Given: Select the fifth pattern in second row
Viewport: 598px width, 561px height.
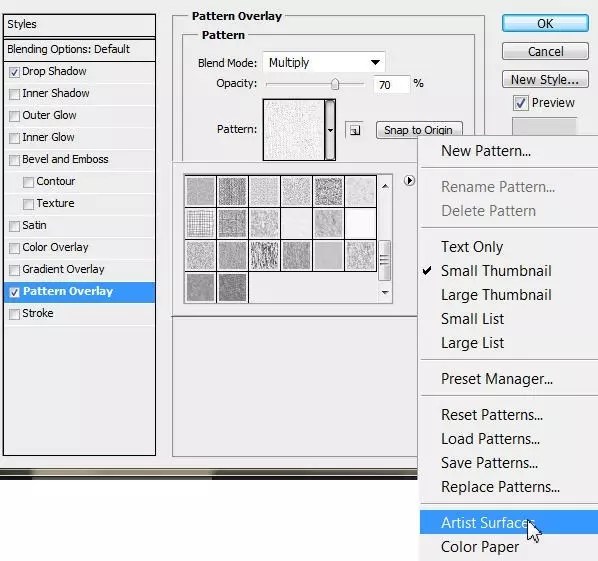Looking at the screenshot, I should tap(328, 223).
